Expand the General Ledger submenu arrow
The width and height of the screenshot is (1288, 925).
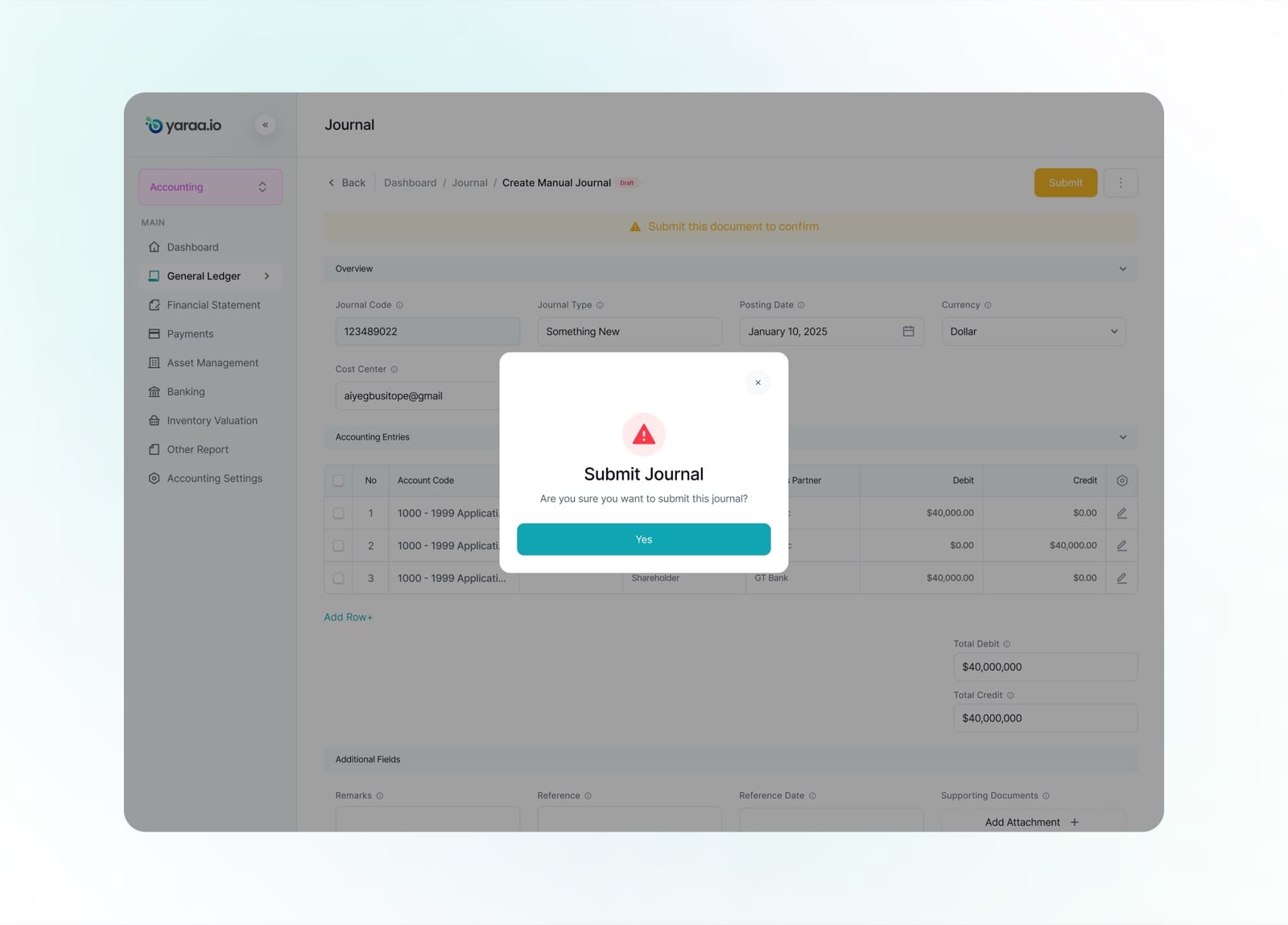[266, 276]
